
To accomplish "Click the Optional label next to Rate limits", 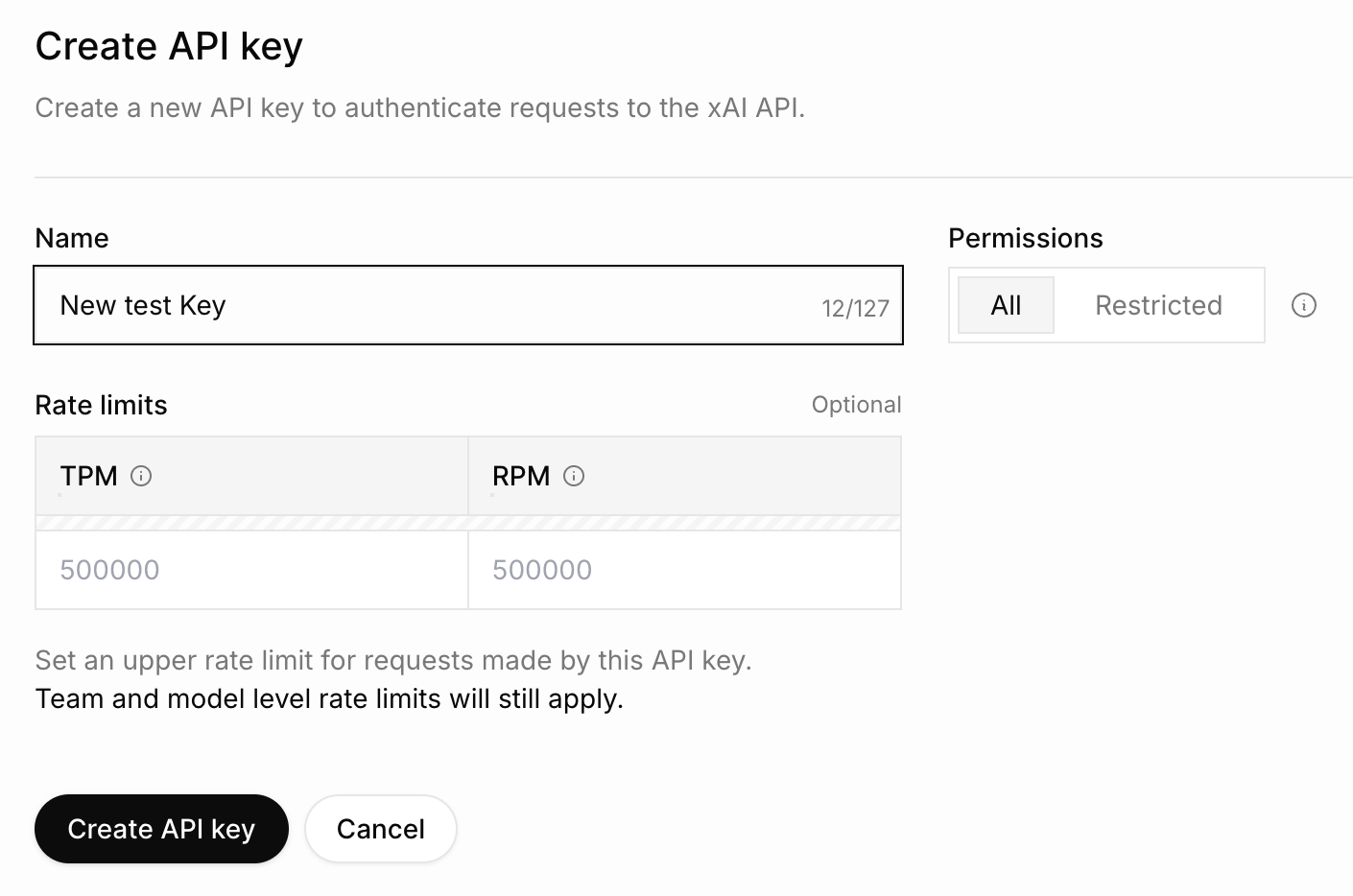I will 856,404.
